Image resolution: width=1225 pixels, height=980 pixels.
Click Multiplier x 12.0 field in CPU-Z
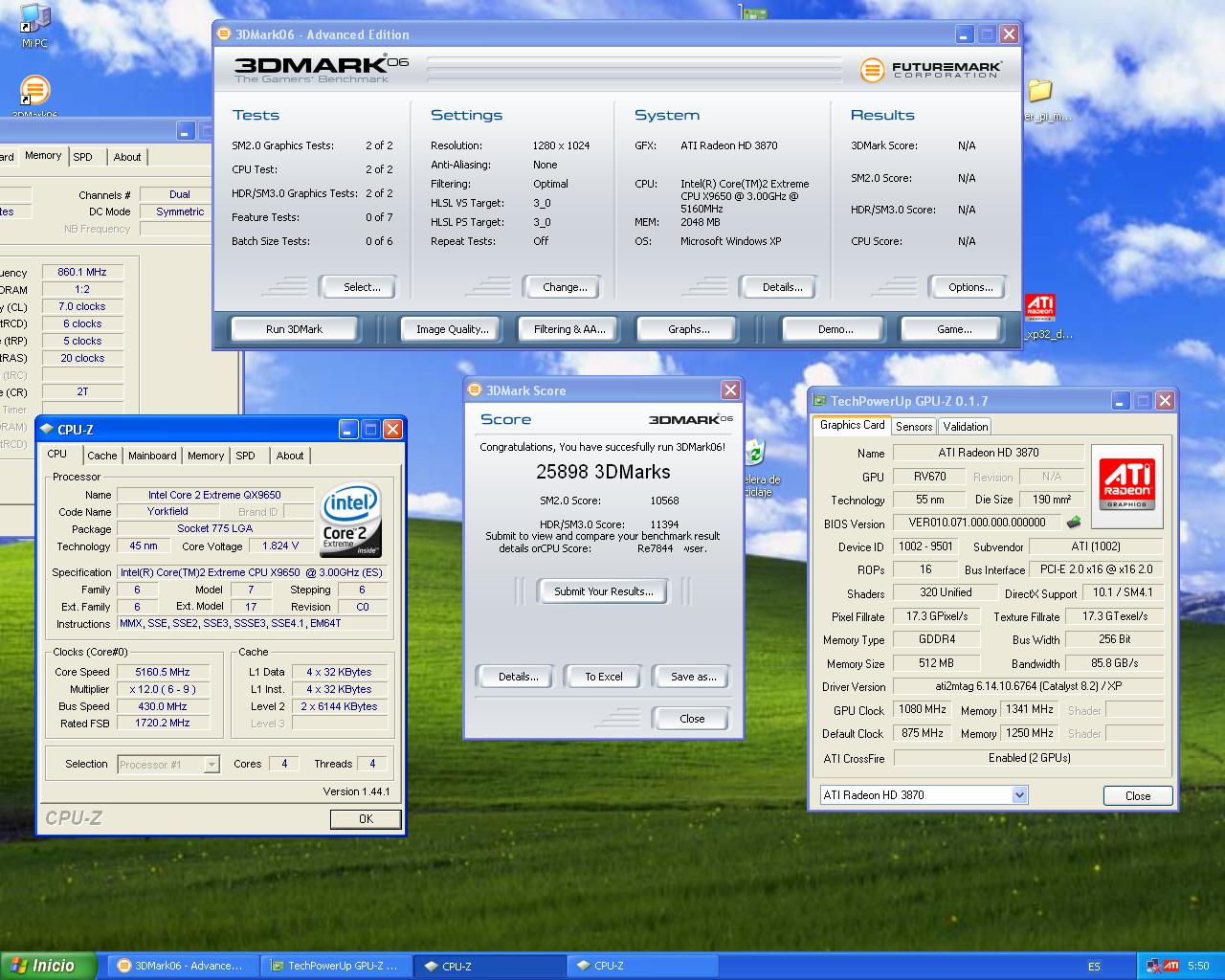[162, 689]
